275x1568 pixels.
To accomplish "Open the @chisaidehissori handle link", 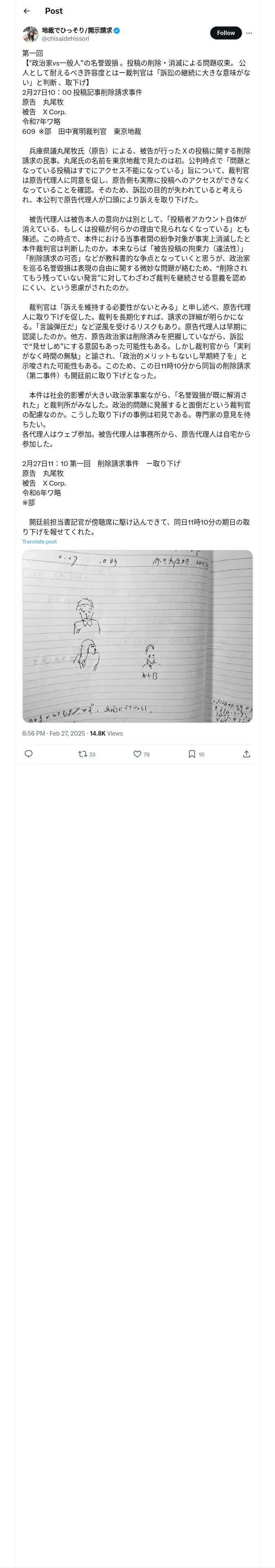I will pos(65,38).
